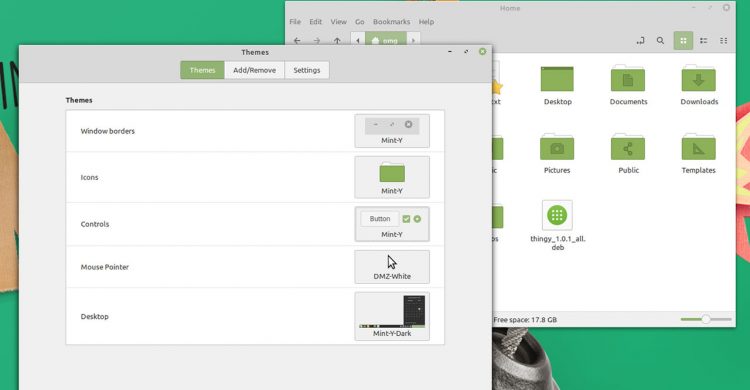Open Help menu in file manager
The height and width of the screenshot is (390, 750).
(426, 22)
